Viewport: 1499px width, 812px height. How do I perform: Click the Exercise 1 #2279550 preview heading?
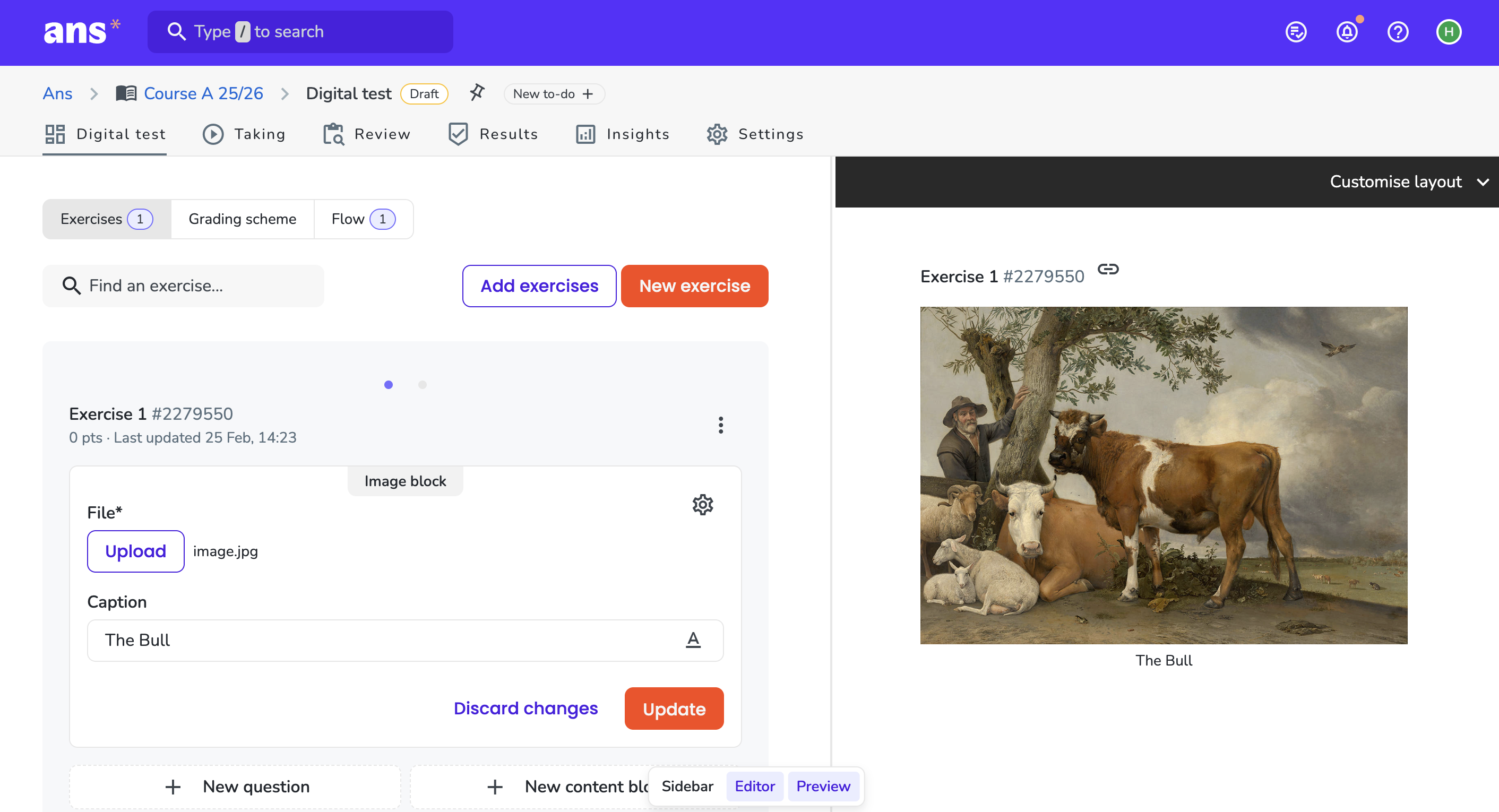pyautogui.click(x=1002, y=277)
